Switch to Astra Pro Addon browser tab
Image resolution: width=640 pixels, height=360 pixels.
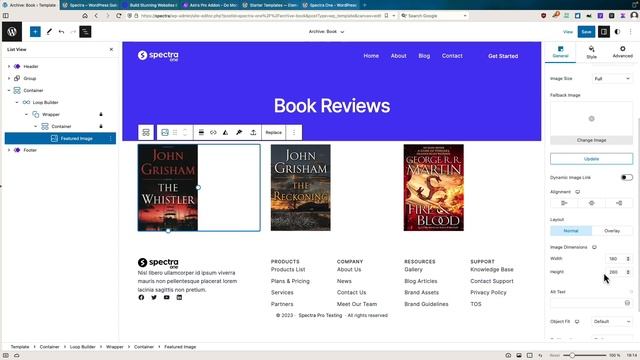[209, 5]
